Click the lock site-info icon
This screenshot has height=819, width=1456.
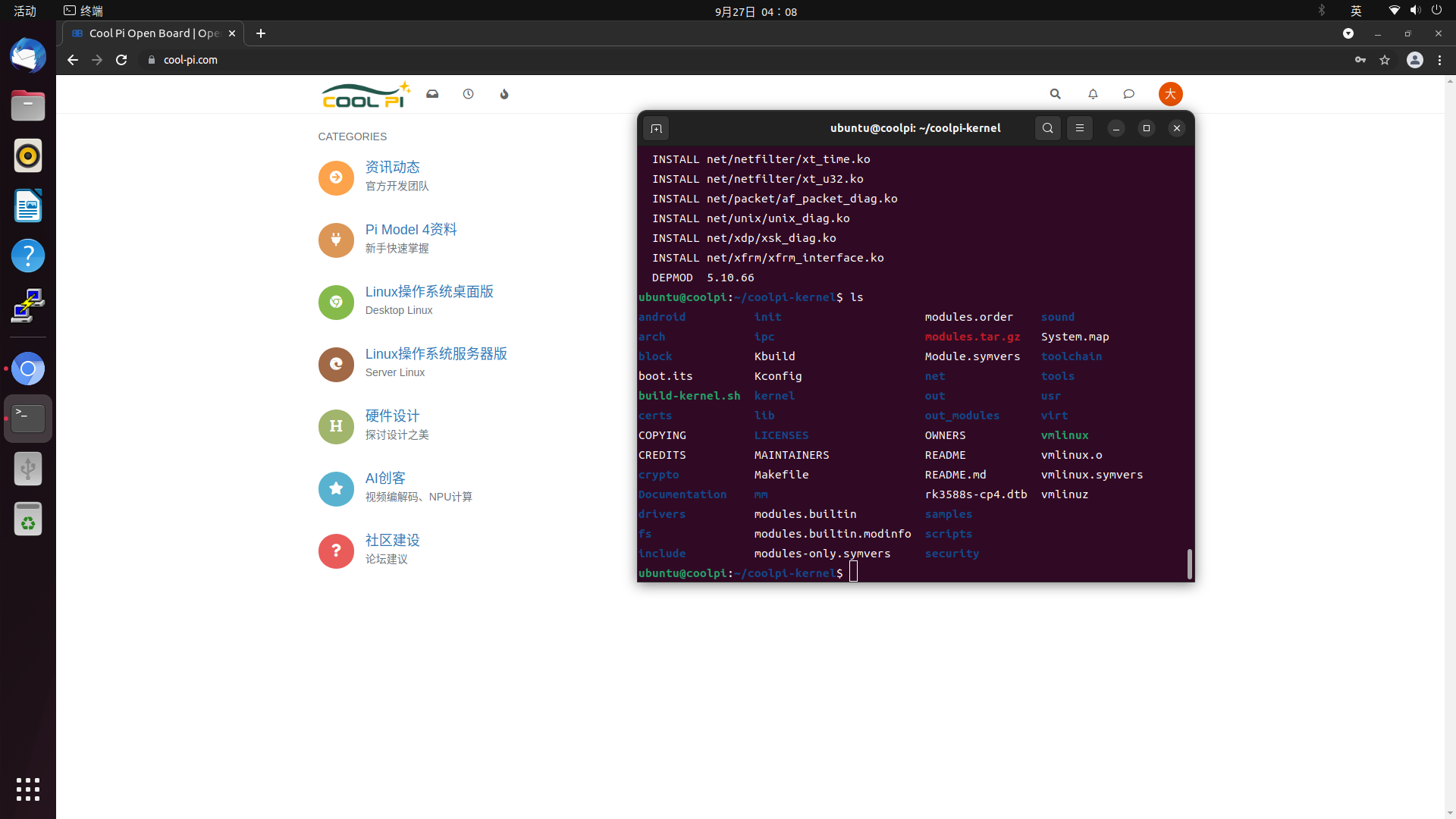(152, 60)
